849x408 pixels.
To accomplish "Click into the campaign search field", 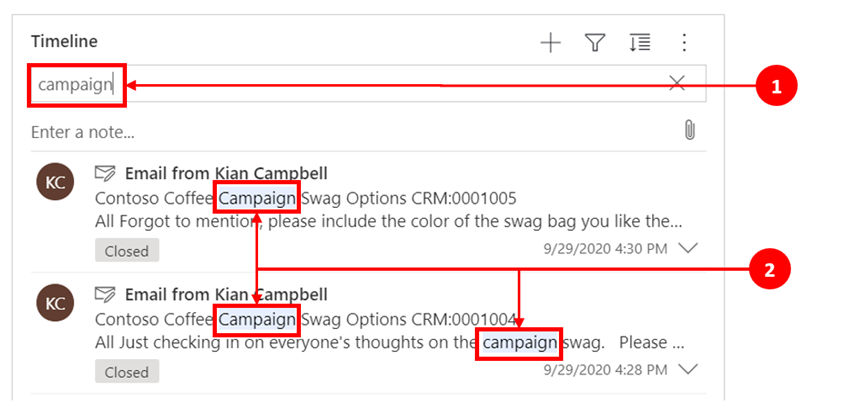I will pos(350,85).
